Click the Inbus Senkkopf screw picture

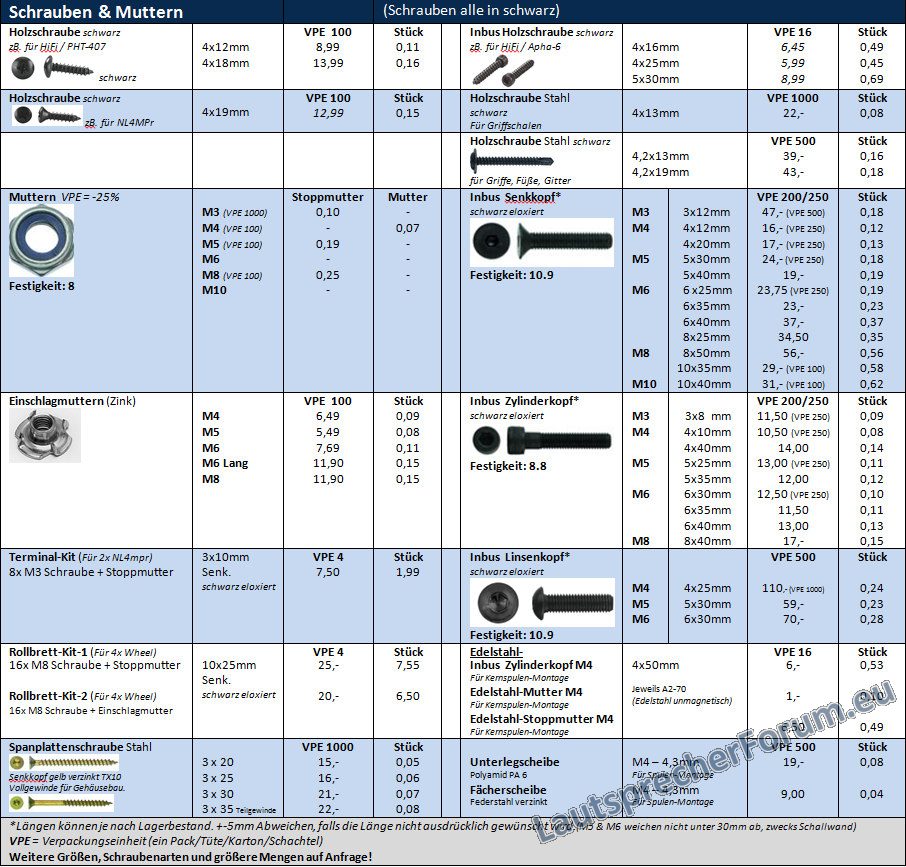542,242
